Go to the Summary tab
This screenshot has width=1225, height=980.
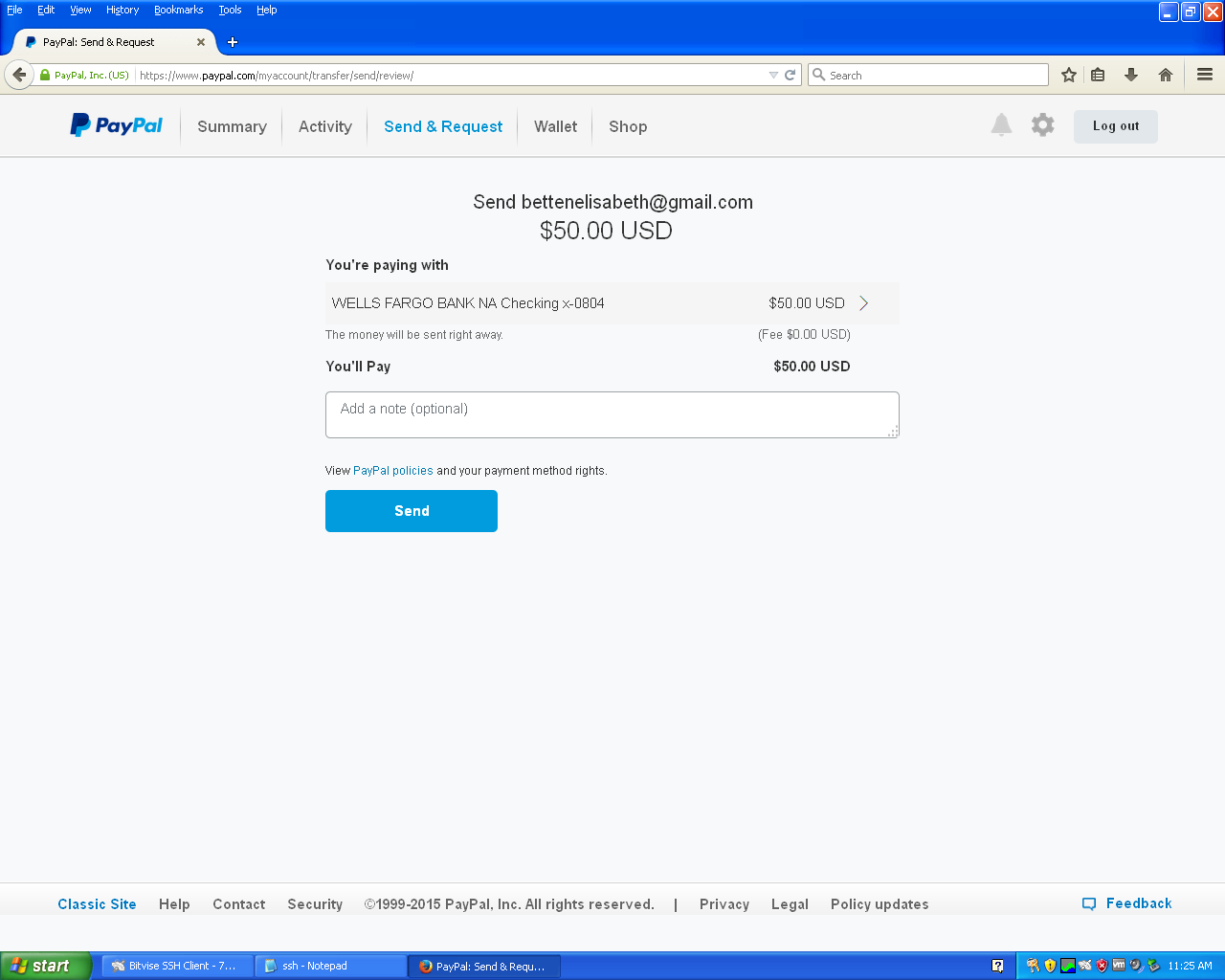click(232, 126)
